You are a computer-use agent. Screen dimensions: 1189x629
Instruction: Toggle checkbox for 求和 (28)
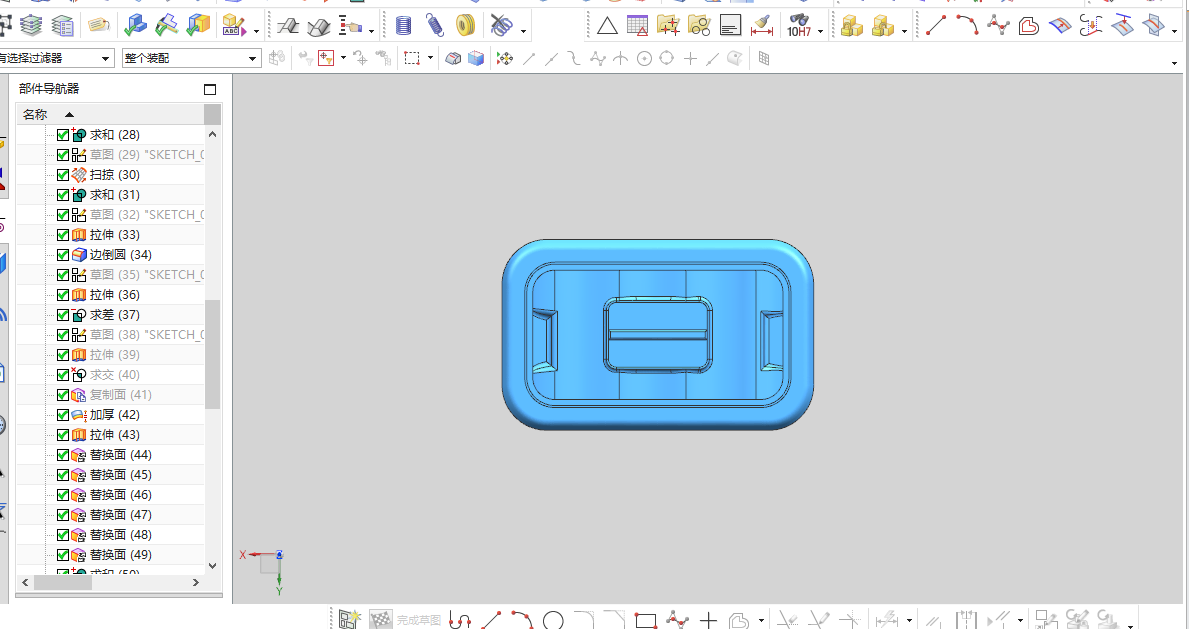63,135
